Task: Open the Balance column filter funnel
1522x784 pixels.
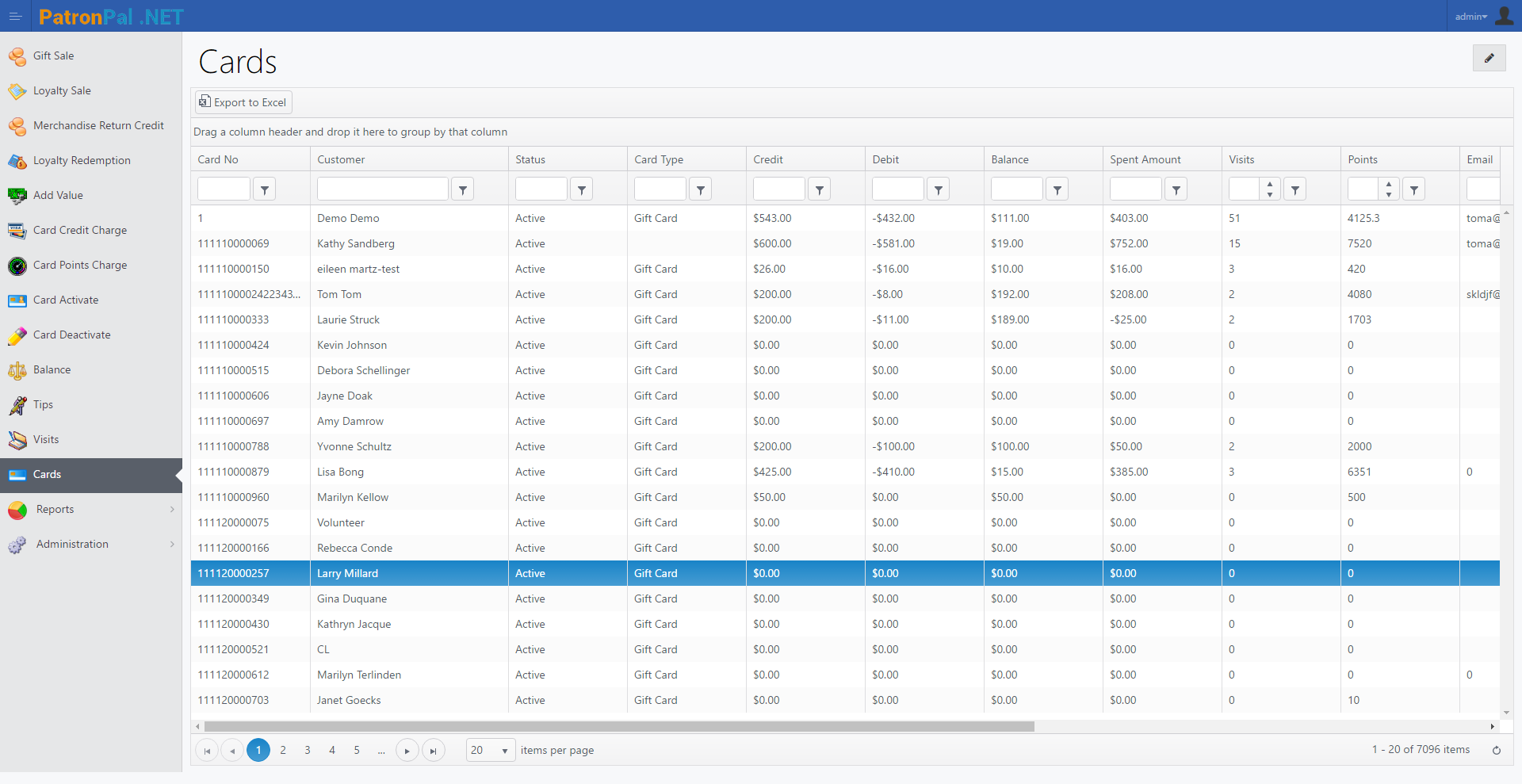Action: tap(1057, 189)
